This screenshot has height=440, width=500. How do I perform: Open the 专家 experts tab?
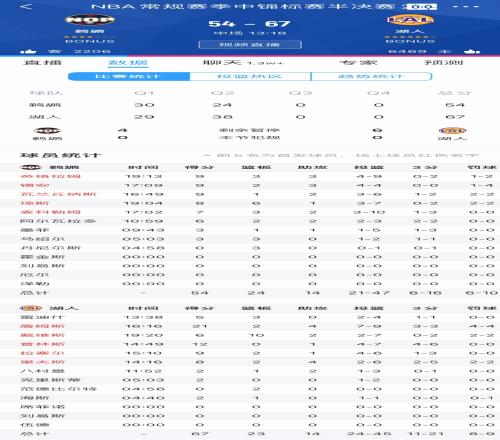pyautogui.click(x=358, y=62)
